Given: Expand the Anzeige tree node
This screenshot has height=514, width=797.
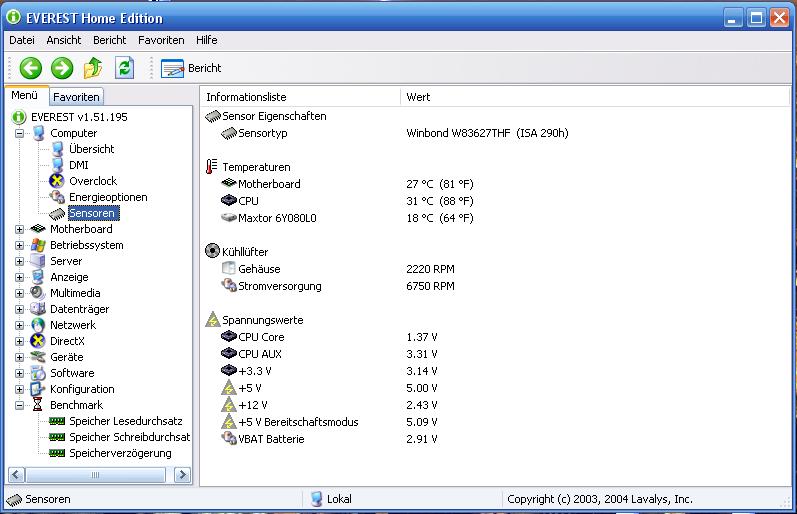Looking at the screenshot, I should pyautogui.click(x=19, y=277).
